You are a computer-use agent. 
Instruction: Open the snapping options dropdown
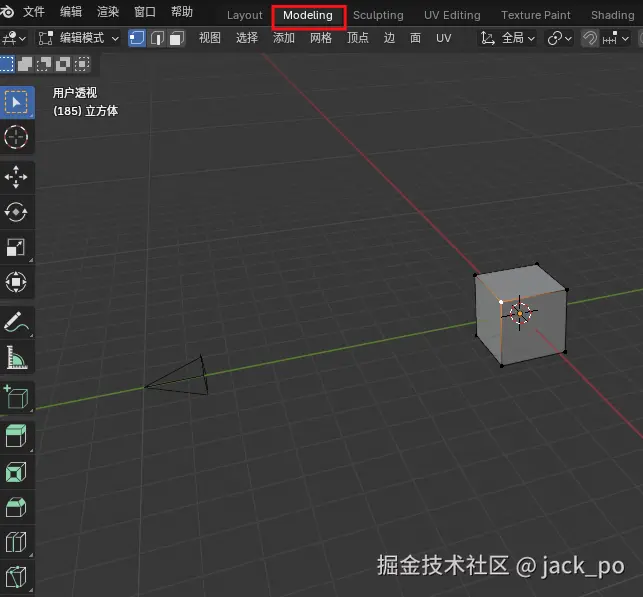pyautogui.click(x=616, y=39)
